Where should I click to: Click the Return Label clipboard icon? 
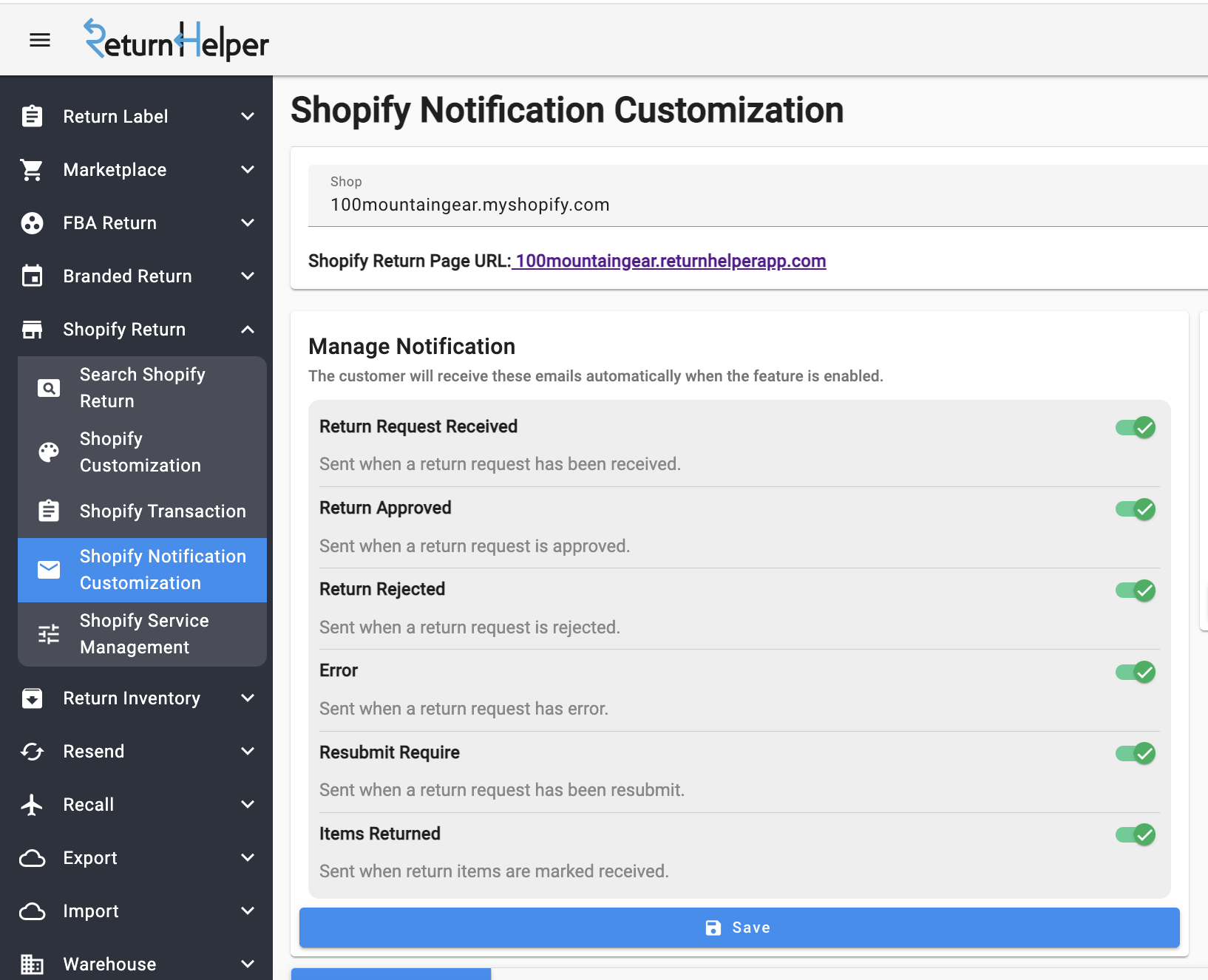tap(33, 116)
